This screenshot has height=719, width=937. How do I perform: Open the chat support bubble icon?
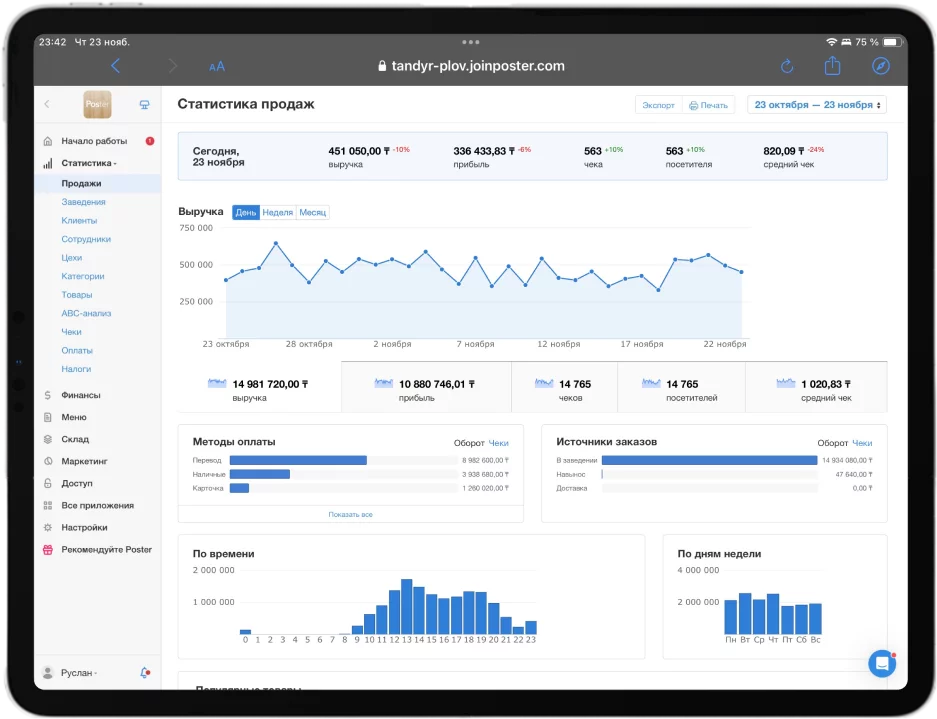click(x=881, y=663)
